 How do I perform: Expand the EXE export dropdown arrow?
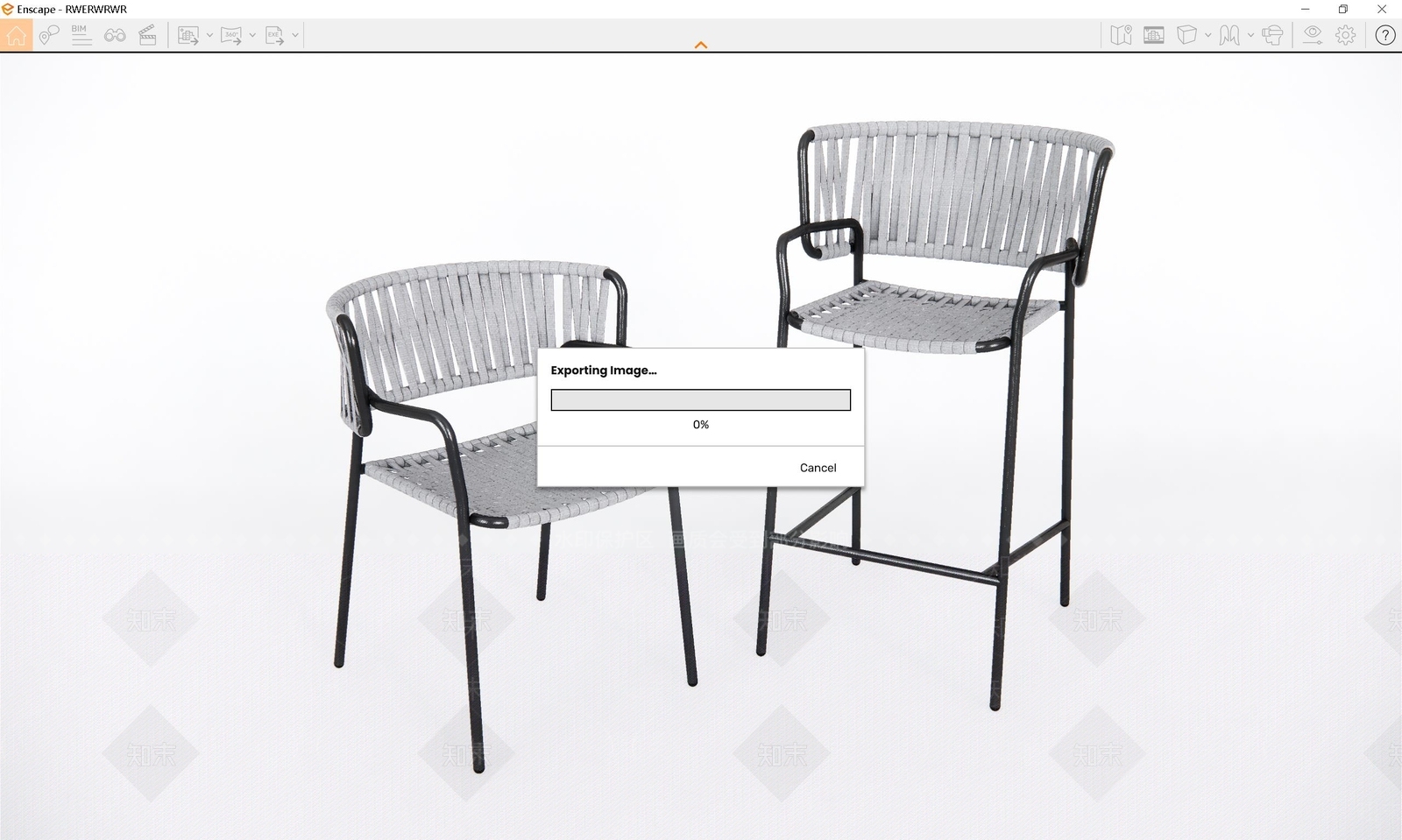coord(295,35)
